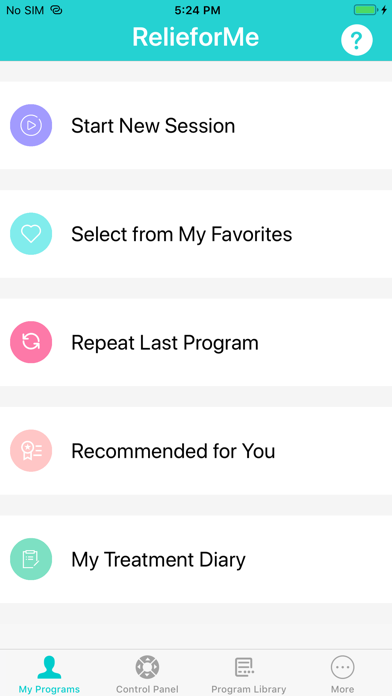Open My Treatment Diary
This screenshot has width=392, height=696.
[x=196, y=559]
